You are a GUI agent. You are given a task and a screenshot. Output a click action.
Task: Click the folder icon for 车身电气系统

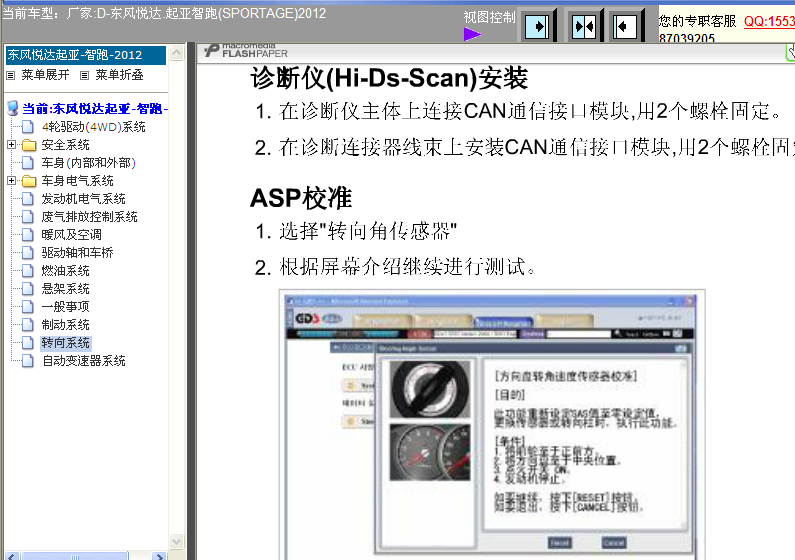29,181
